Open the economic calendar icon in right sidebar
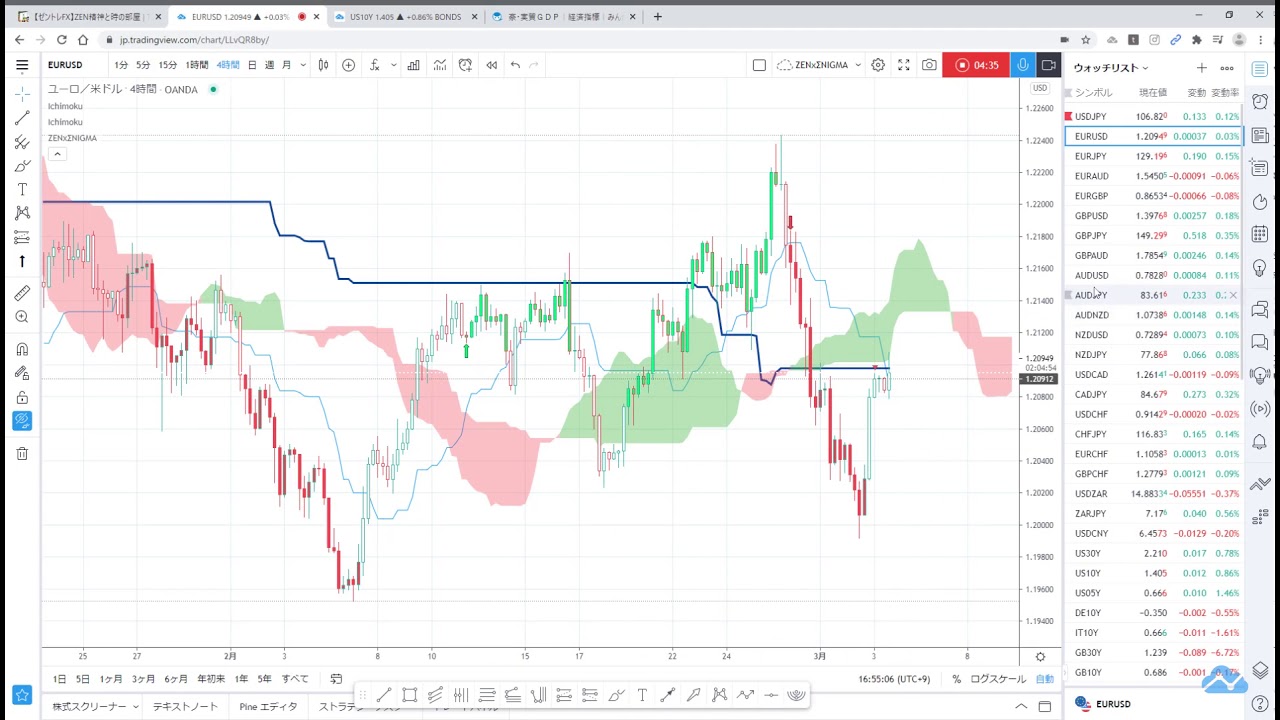Viewport: 1280px width, 720px height. point(1260,234)
